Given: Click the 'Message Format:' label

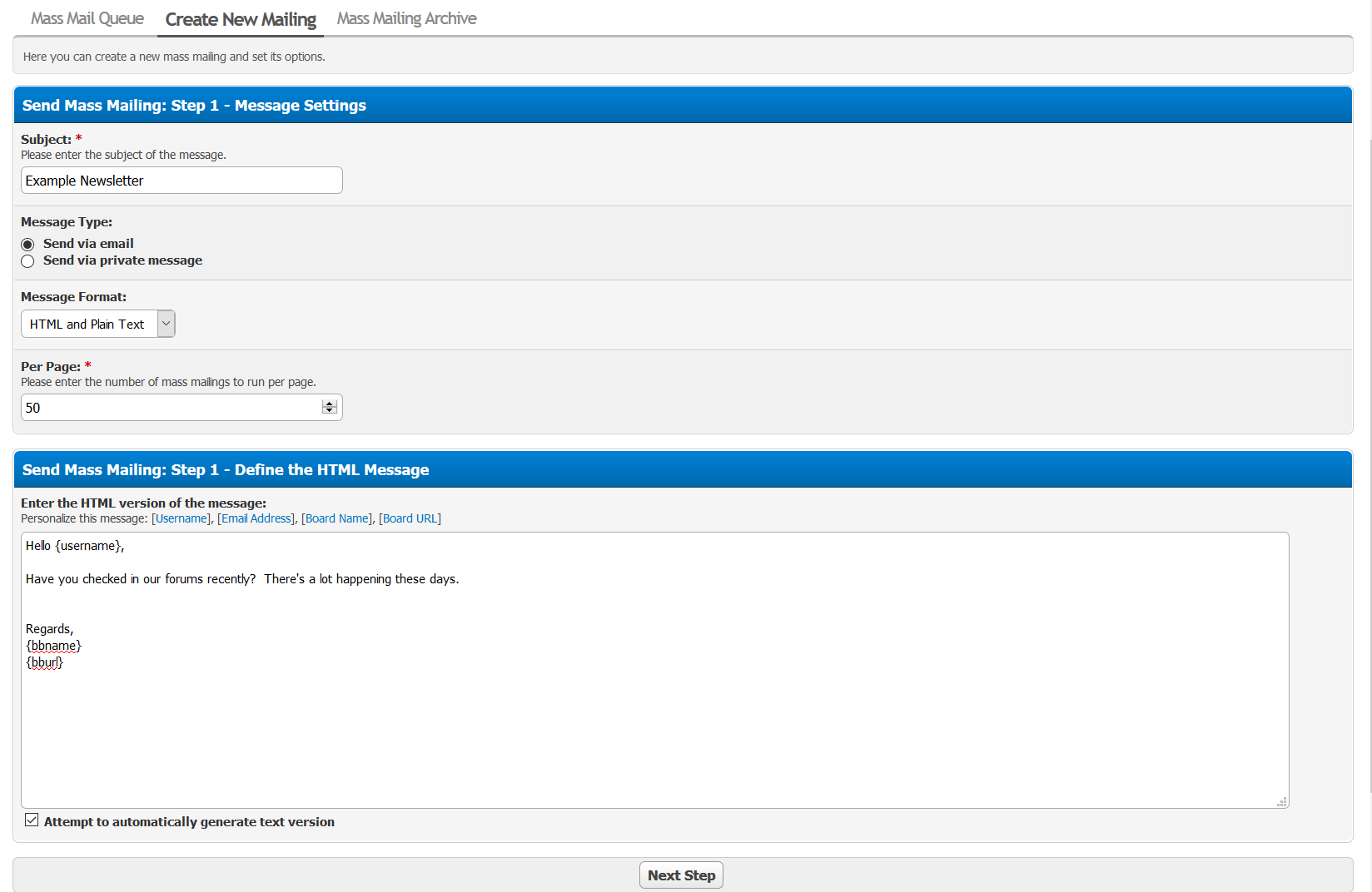Looking at the screenshot, I should 73,297.
